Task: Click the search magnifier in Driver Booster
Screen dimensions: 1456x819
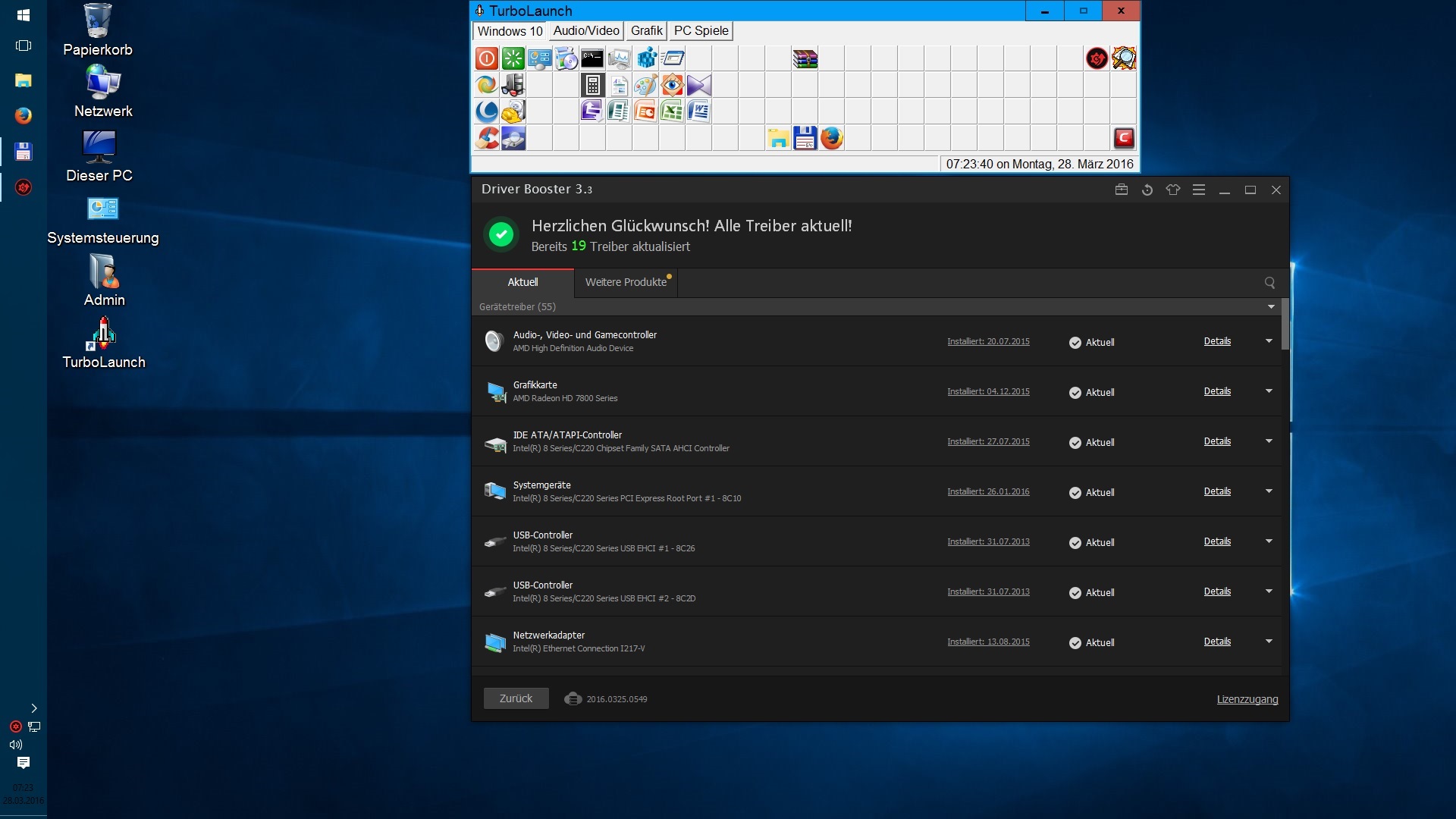Action: coord(1269,283)
